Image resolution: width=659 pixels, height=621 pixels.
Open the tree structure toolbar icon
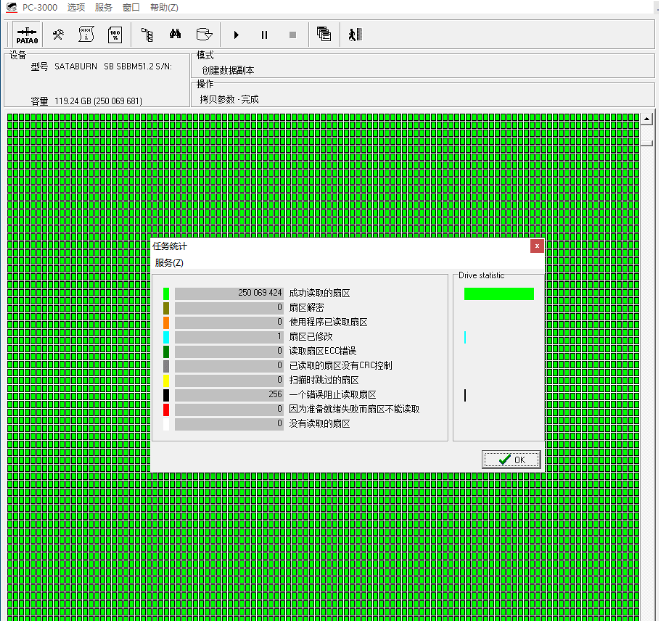147,34
